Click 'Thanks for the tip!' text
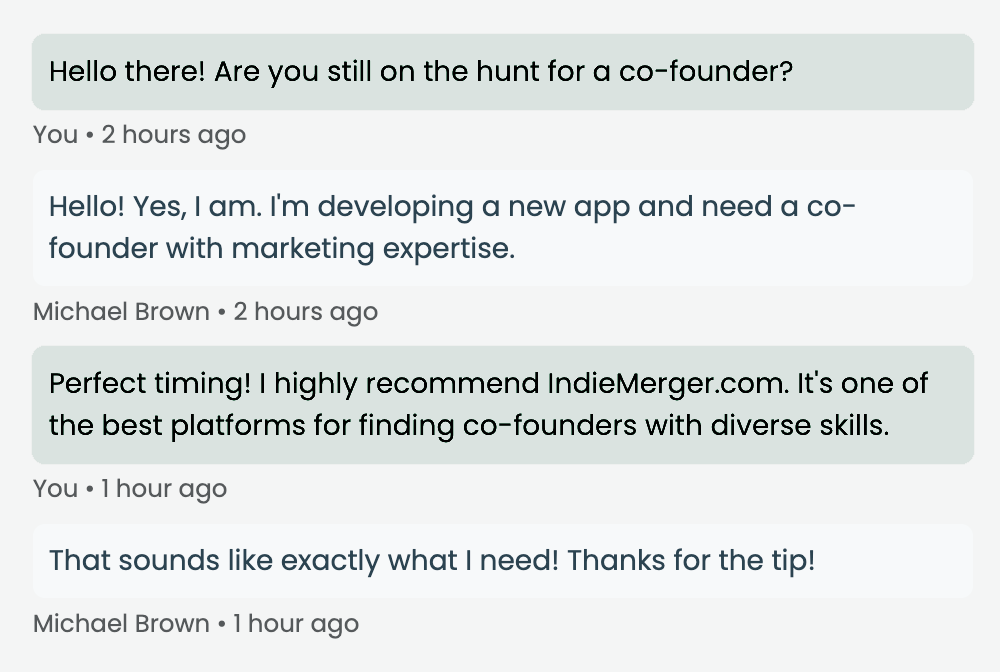Viewport: 1000px width, 672px height. pyautogui.click(x=691, y=560)
